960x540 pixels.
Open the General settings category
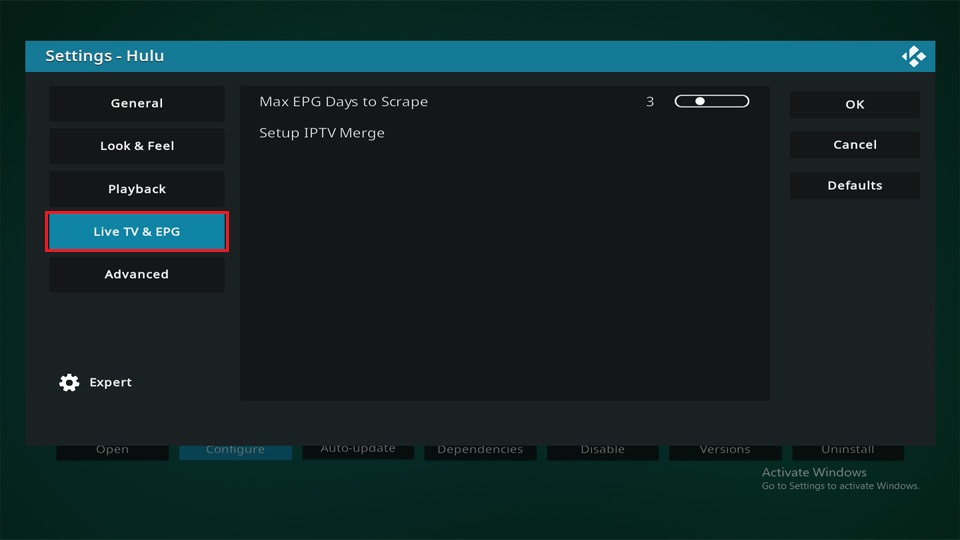pos(137,103)
